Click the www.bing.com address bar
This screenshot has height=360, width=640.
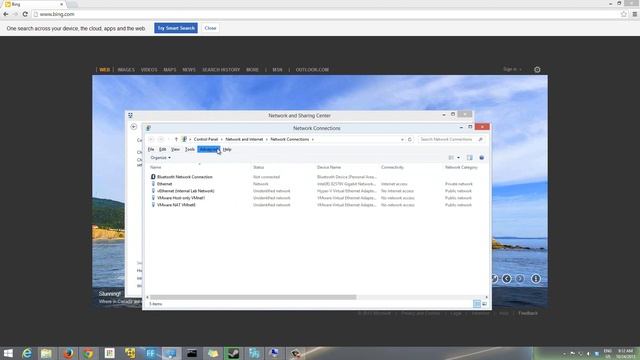(327, 14)
